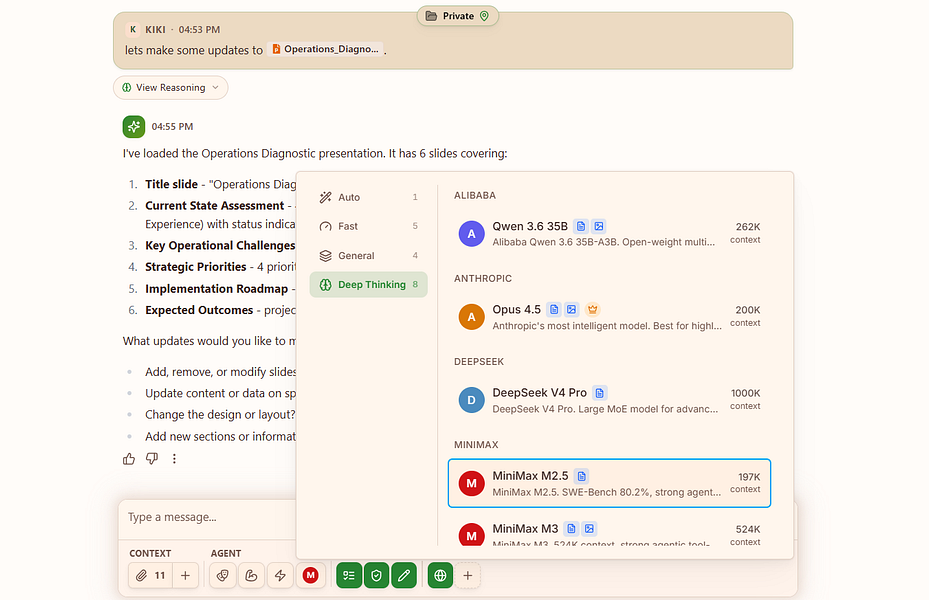Give the response a thumbs up
This screenshot has width=929, height=600.
tap(129, 459)
